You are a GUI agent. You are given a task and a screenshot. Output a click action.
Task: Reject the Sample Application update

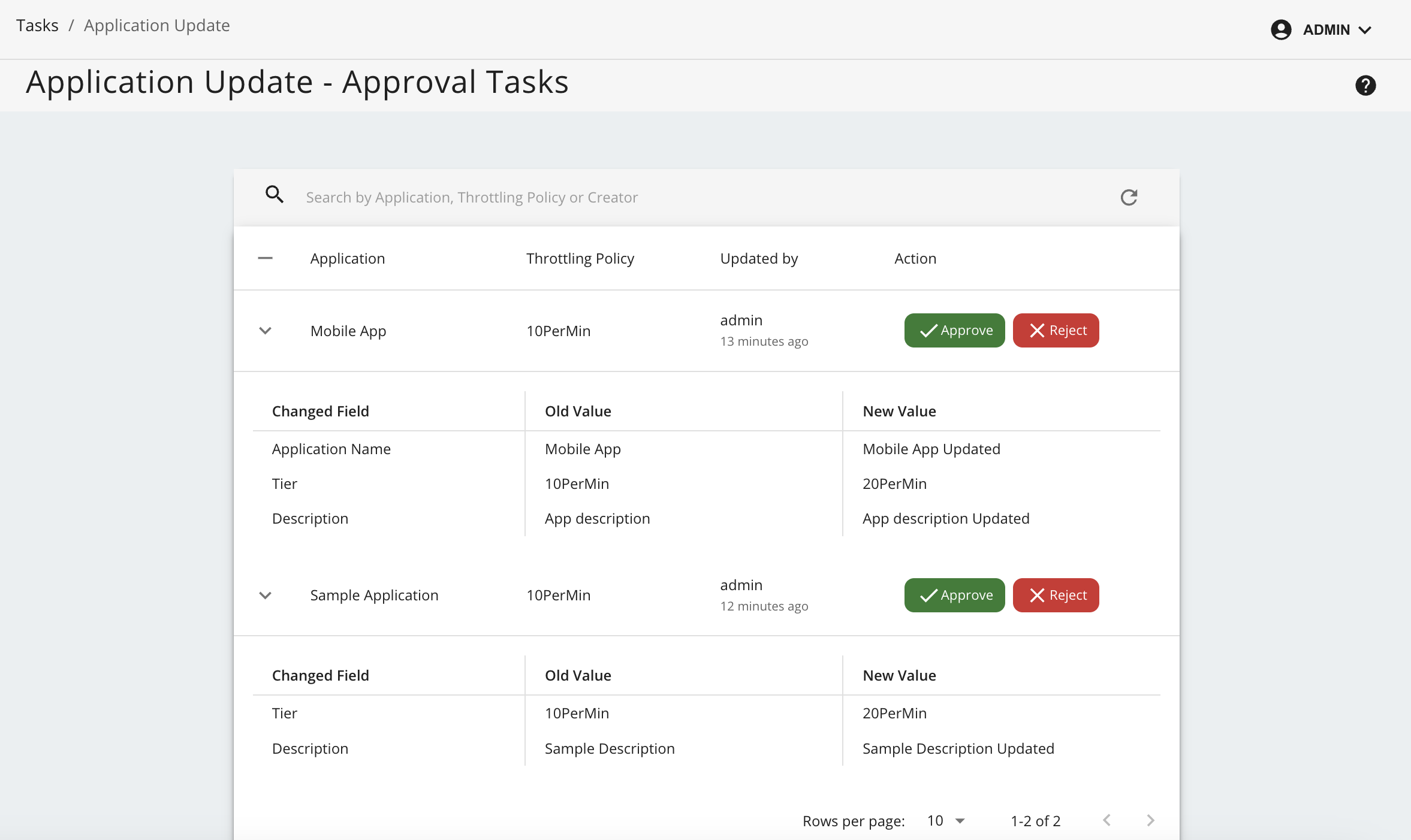pyautogui.click(x=1056, y=595)
